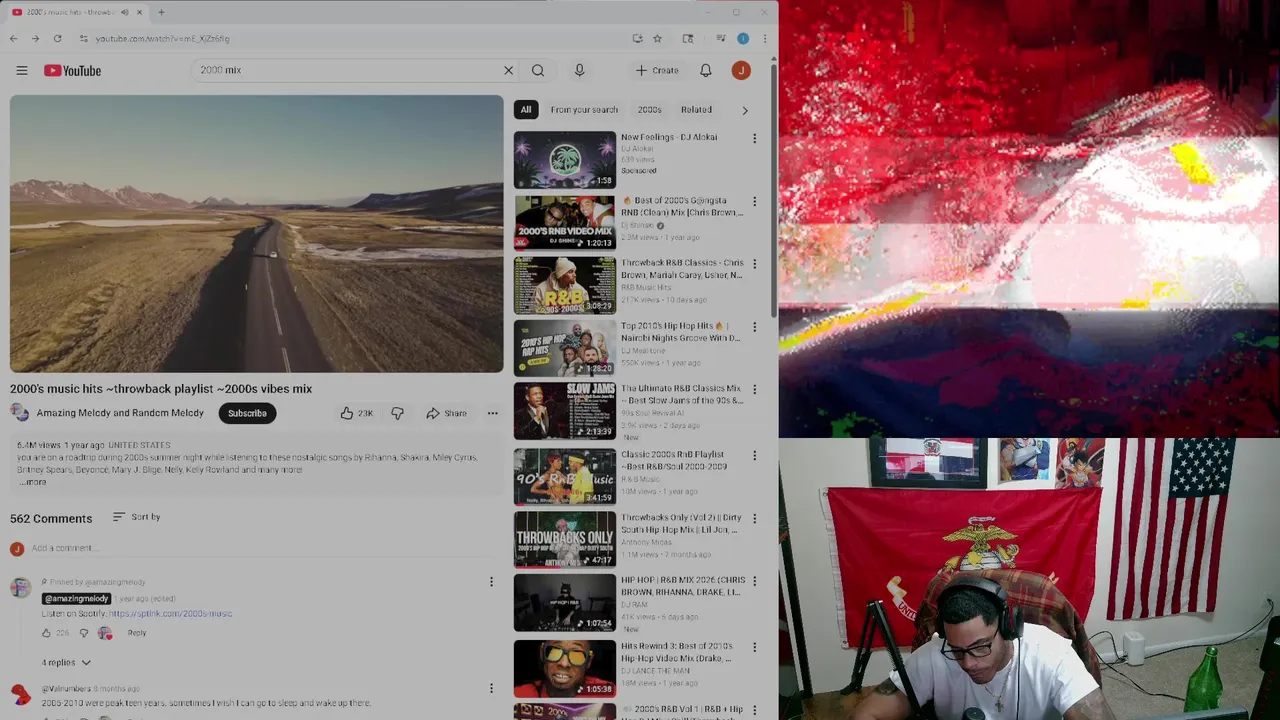Click the Share button
1280x720 pixels.
446,413
